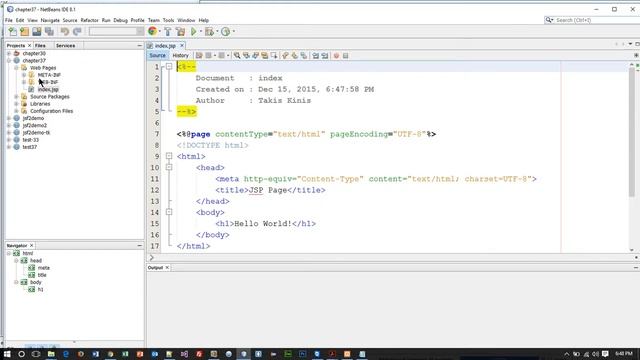Collapse code fold at line 9 html tag

point(169,156)
